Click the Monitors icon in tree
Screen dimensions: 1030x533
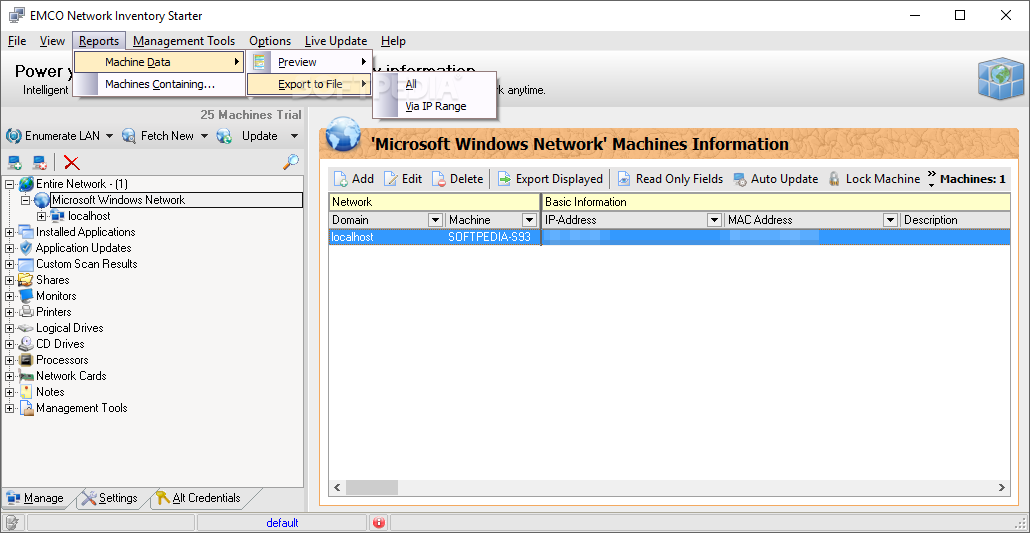coord(26,296)
